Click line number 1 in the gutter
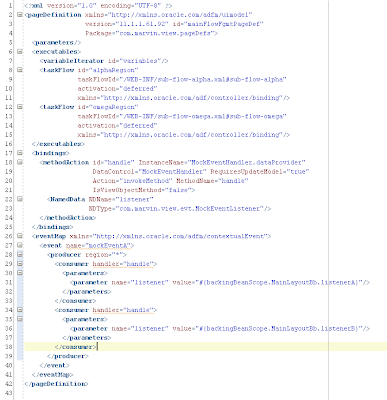Viewport: 387px width, 400px height. (10, 5)
